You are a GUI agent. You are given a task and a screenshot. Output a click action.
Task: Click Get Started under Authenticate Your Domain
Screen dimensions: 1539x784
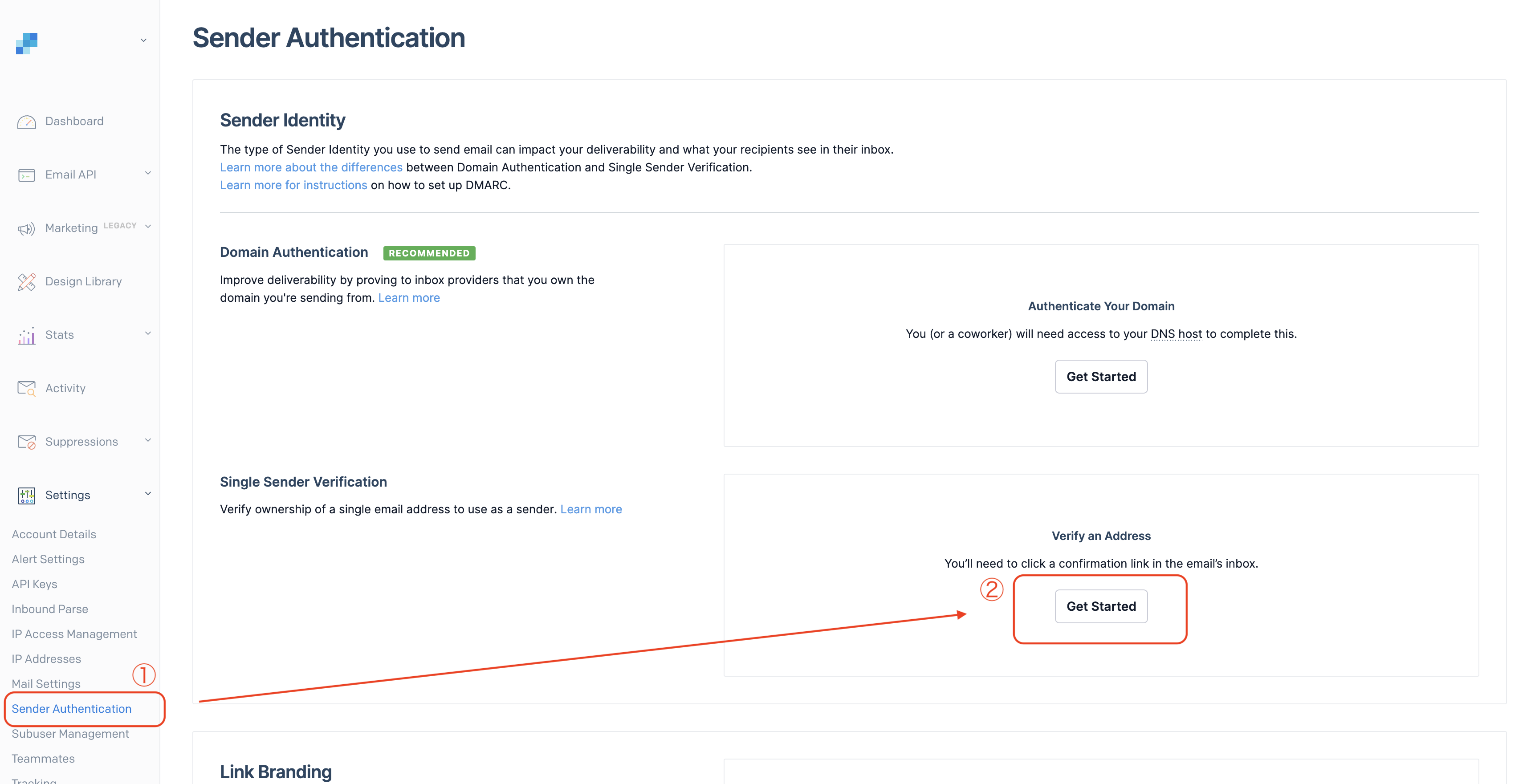click(x=1100, y=377)
